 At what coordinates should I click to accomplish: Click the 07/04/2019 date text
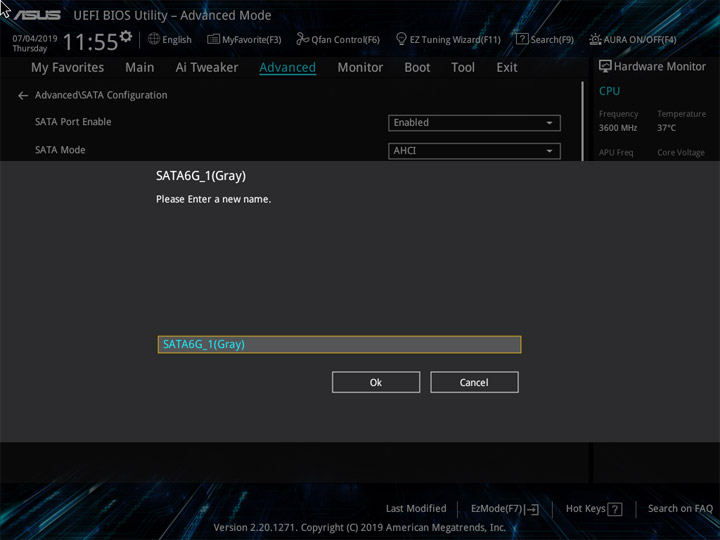35,39
